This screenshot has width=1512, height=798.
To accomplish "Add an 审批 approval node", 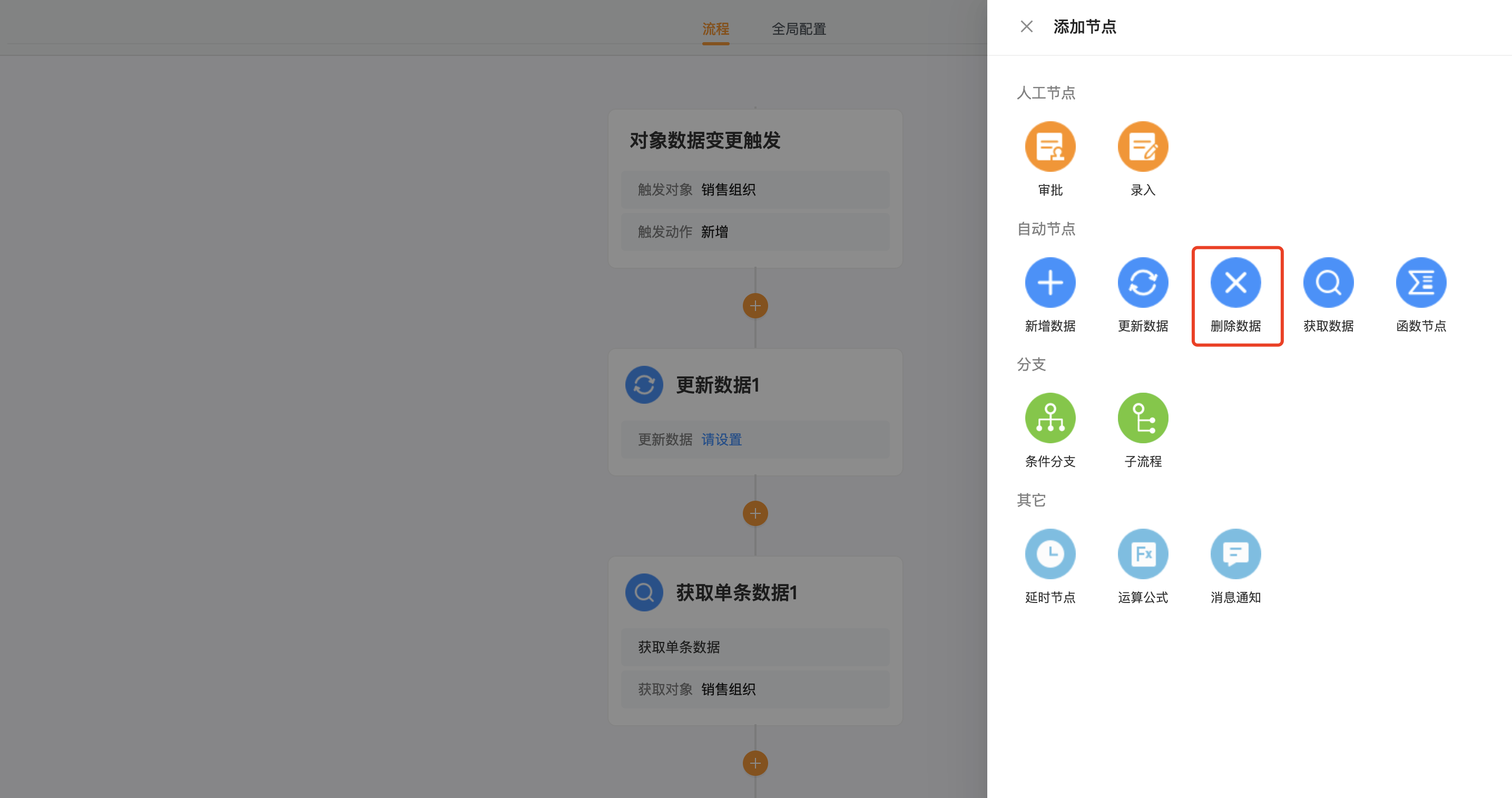I will pos(1050,147).
